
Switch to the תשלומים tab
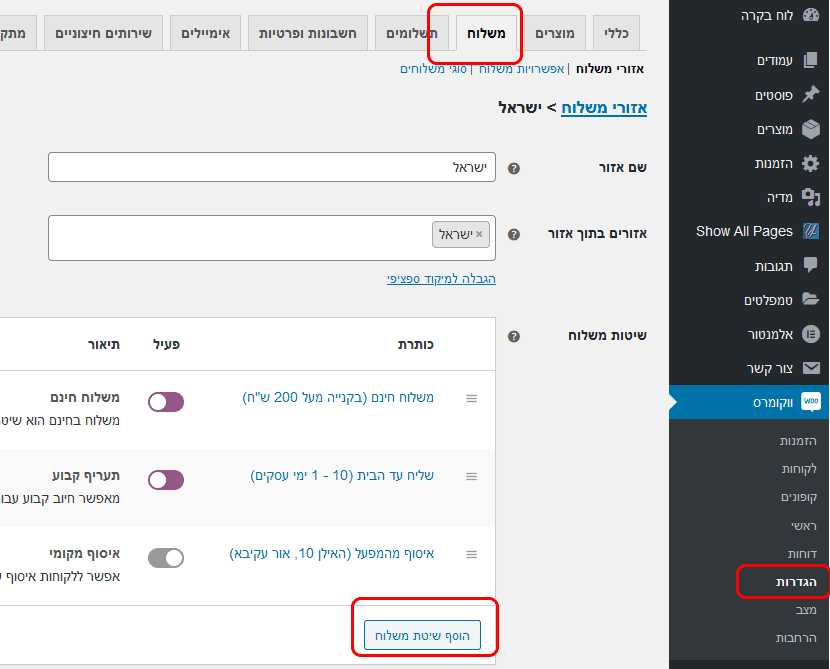(412, 33)
